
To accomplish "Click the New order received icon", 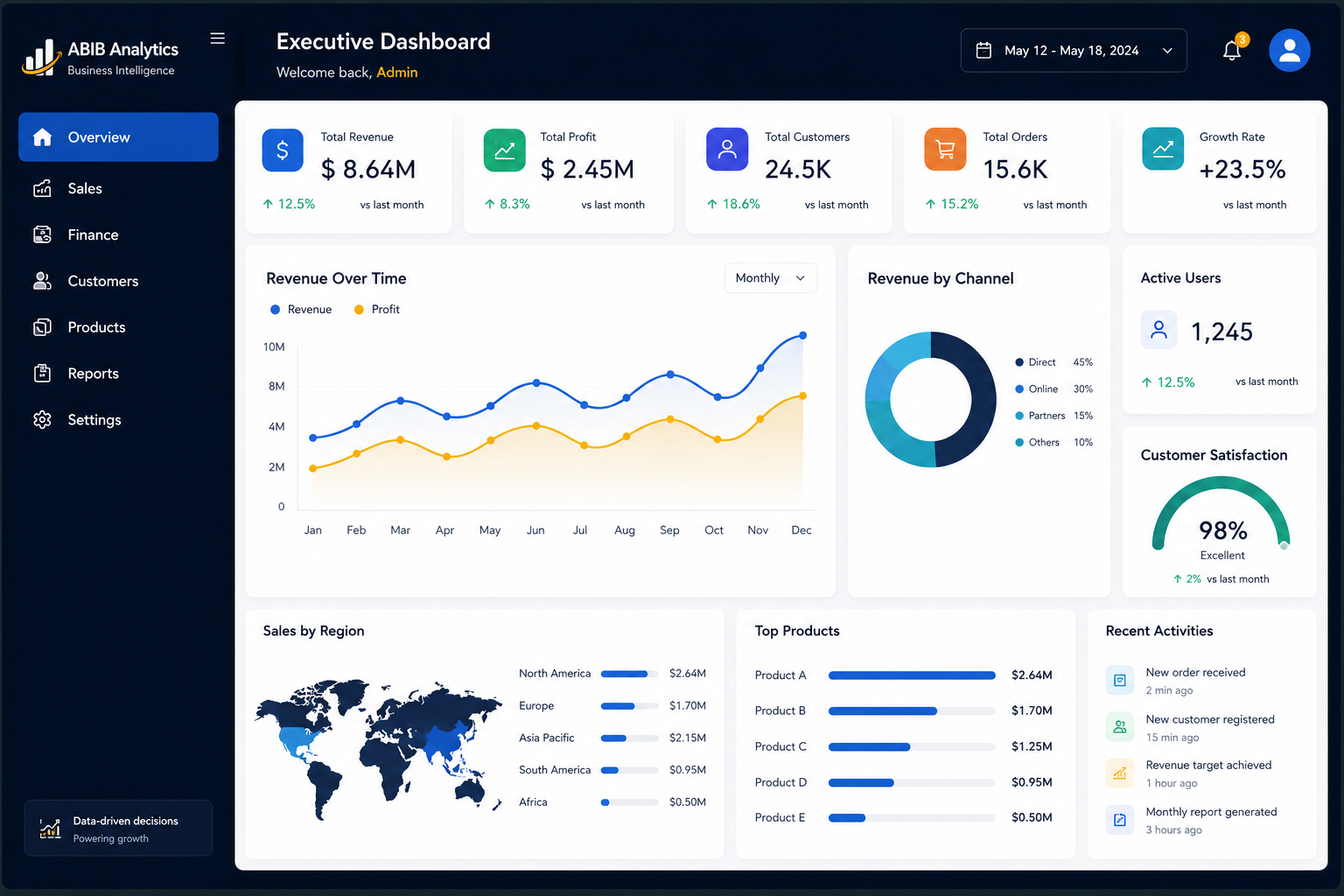I will tap(1120, 680).
